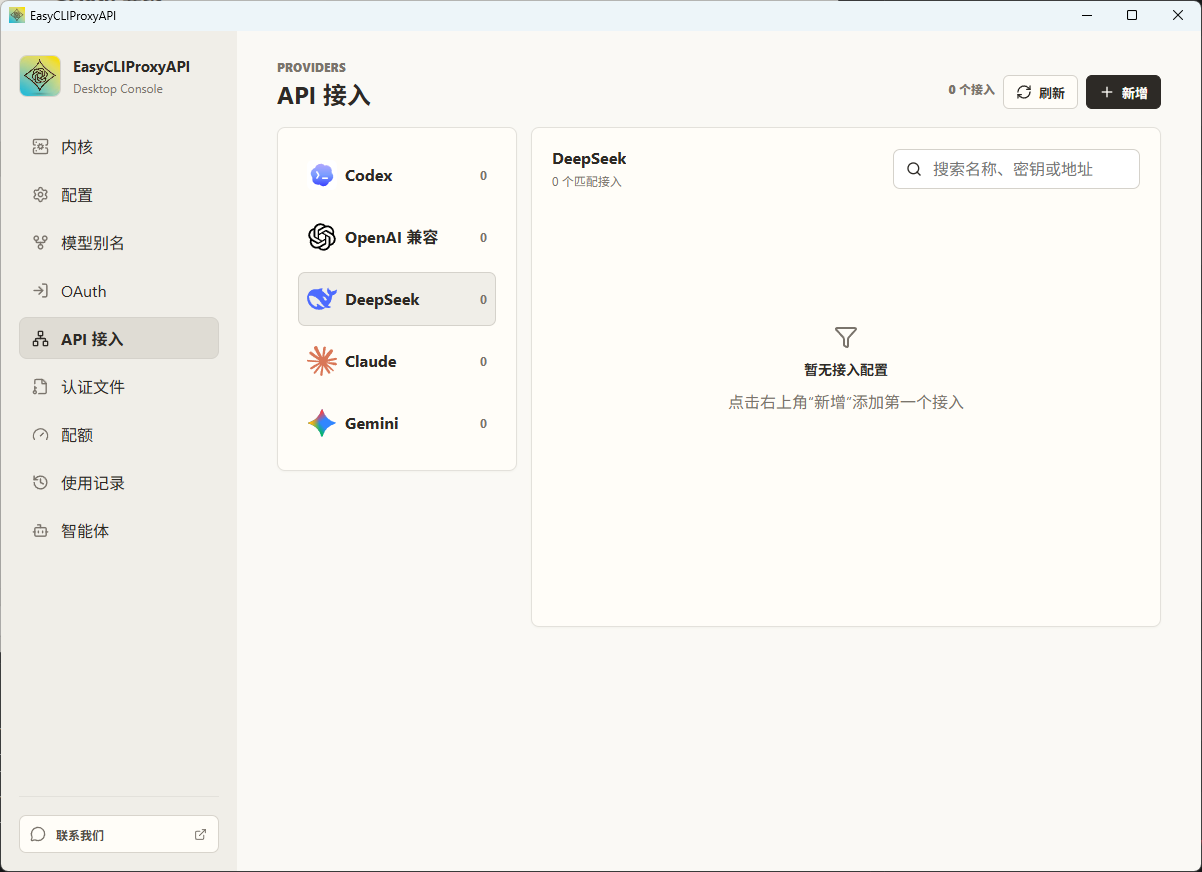Open the 智能体 page
The height and width of the screenshot is (872, 1202).
pos(119,531)
